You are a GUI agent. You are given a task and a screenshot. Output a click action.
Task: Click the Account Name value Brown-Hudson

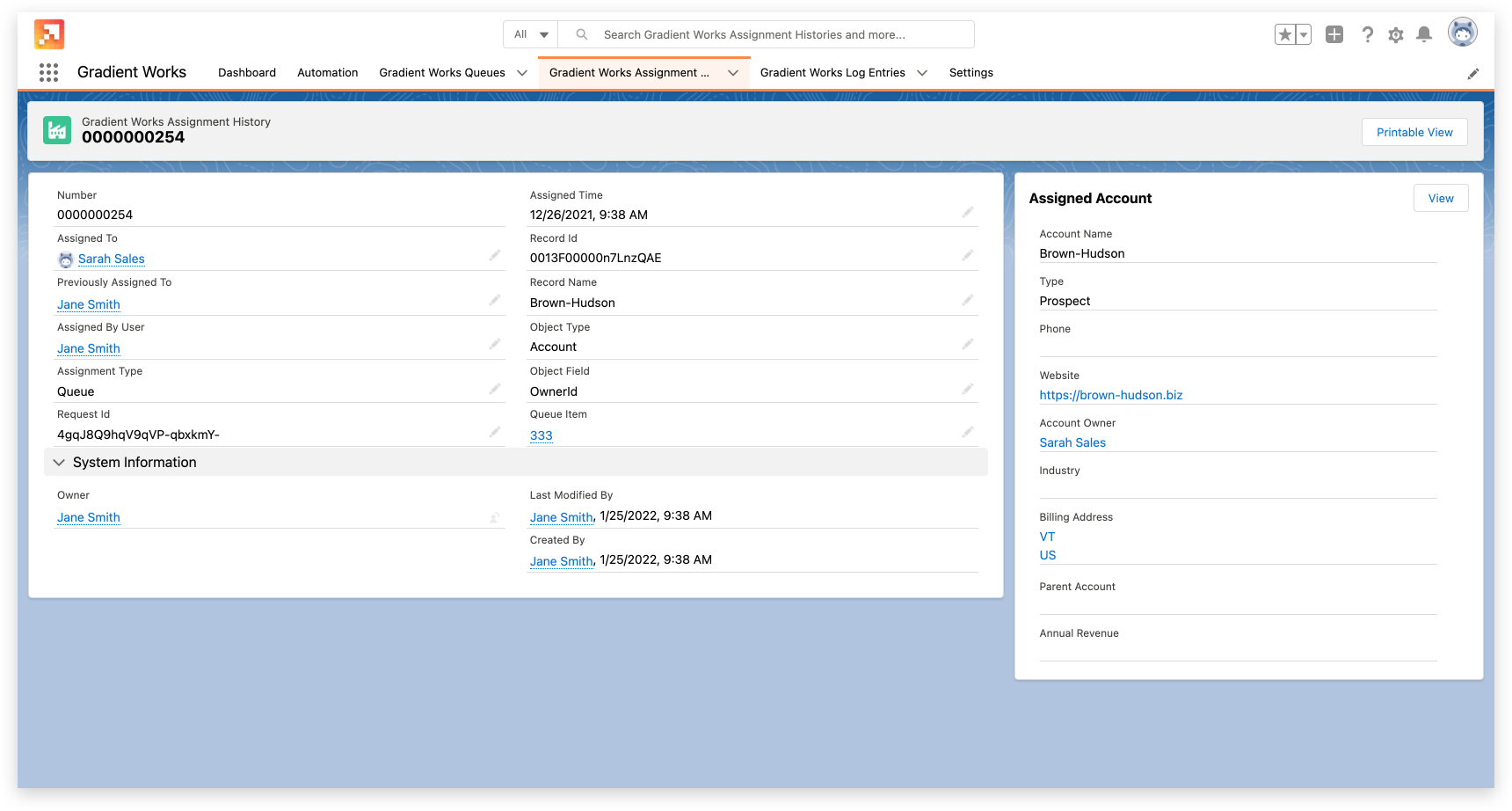click(1082, 253)
